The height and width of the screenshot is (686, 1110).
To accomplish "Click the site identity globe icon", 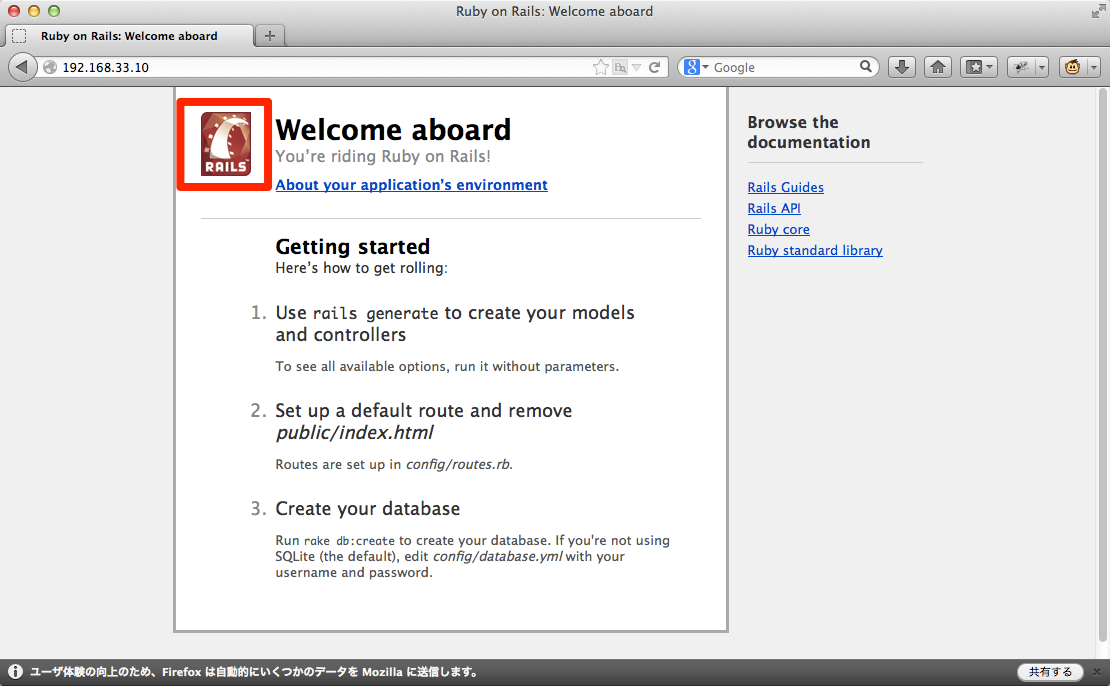I will pos(50,67).
